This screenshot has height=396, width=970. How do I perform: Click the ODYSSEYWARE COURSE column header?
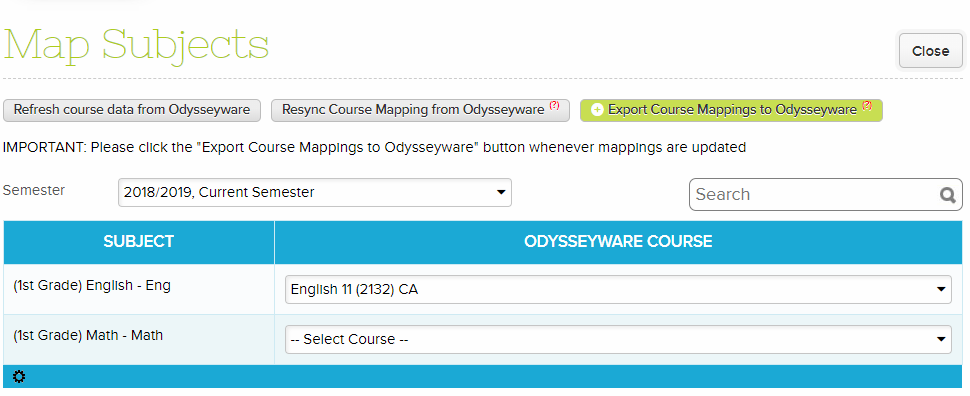pos(619,241)
